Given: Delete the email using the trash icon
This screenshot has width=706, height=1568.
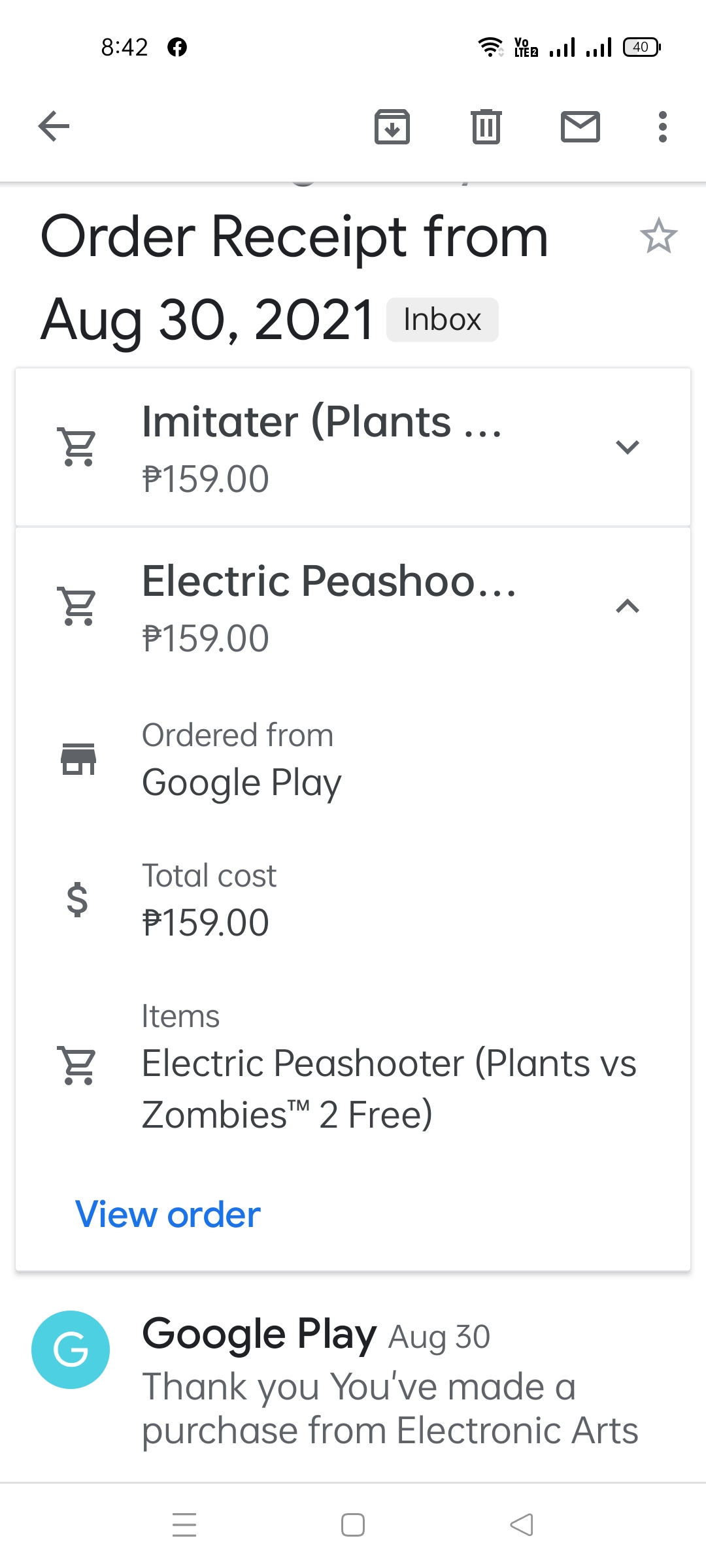Looking at the screenshot, I should click(486, 126).
